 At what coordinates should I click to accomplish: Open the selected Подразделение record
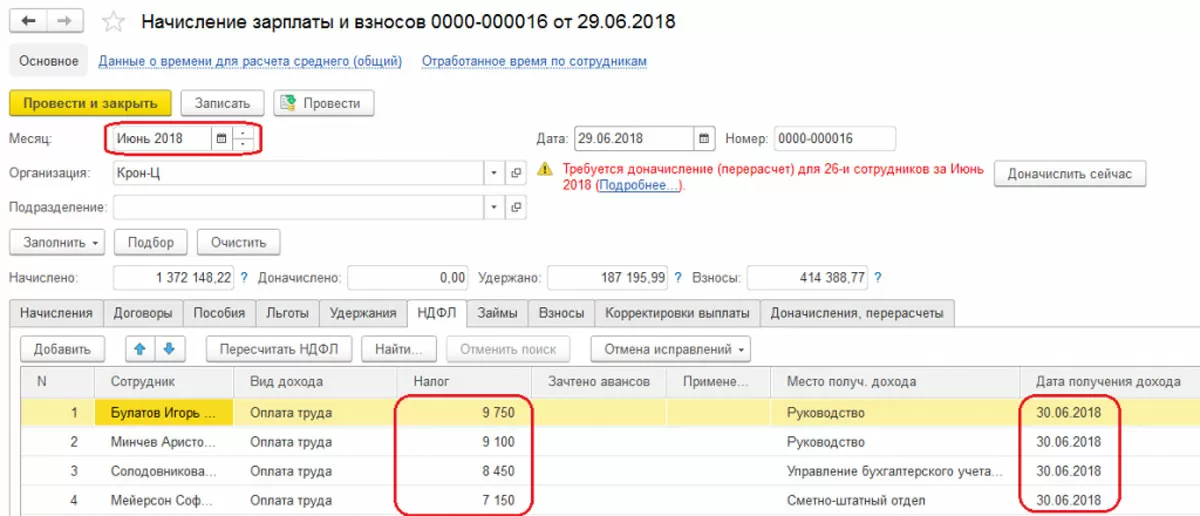pyautogui.click(x=516, y=207)
